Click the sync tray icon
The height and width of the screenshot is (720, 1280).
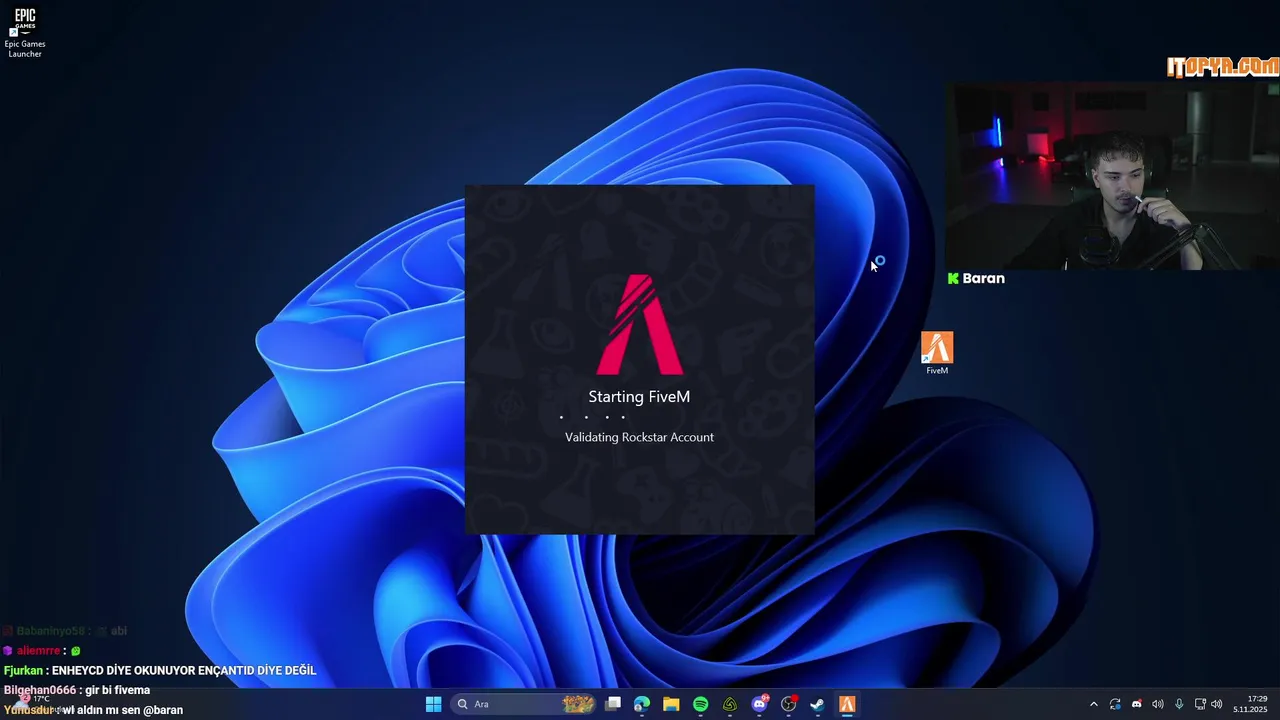pyautogui.click(x=1115, y=704)
